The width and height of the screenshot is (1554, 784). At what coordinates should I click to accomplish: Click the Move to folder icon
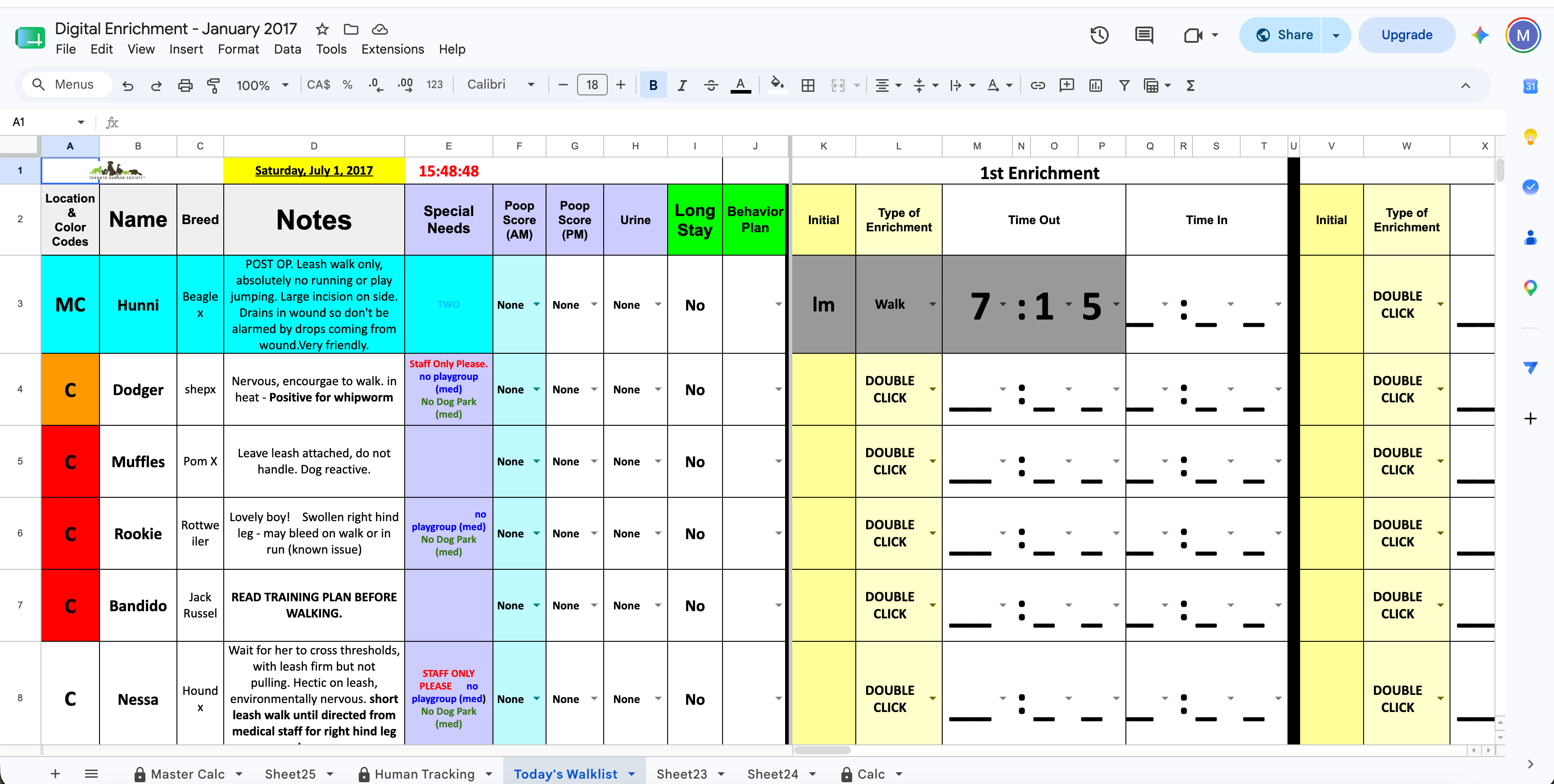(351, 29)
